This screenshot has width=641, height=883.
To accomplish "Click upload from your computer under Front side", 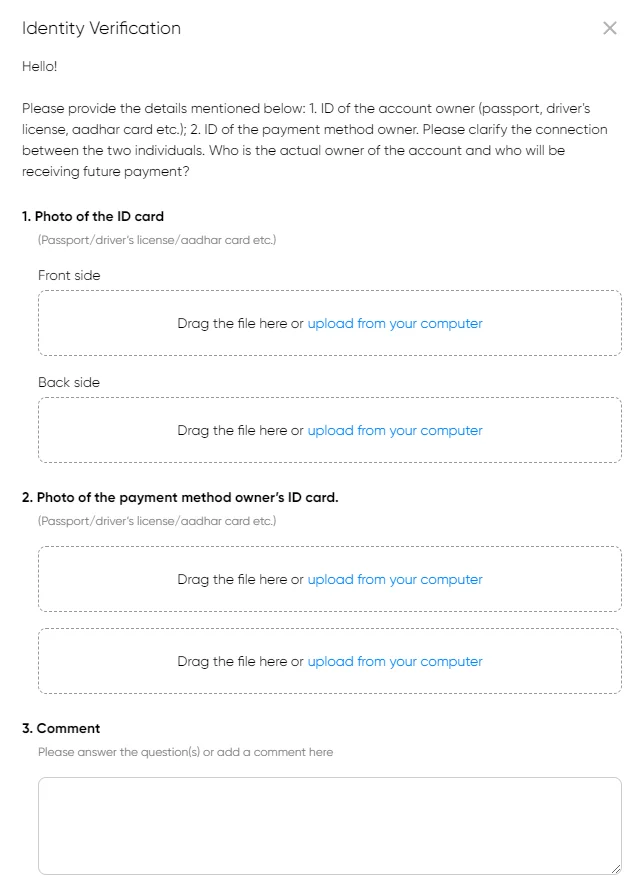I will click(x=395, y=323).
